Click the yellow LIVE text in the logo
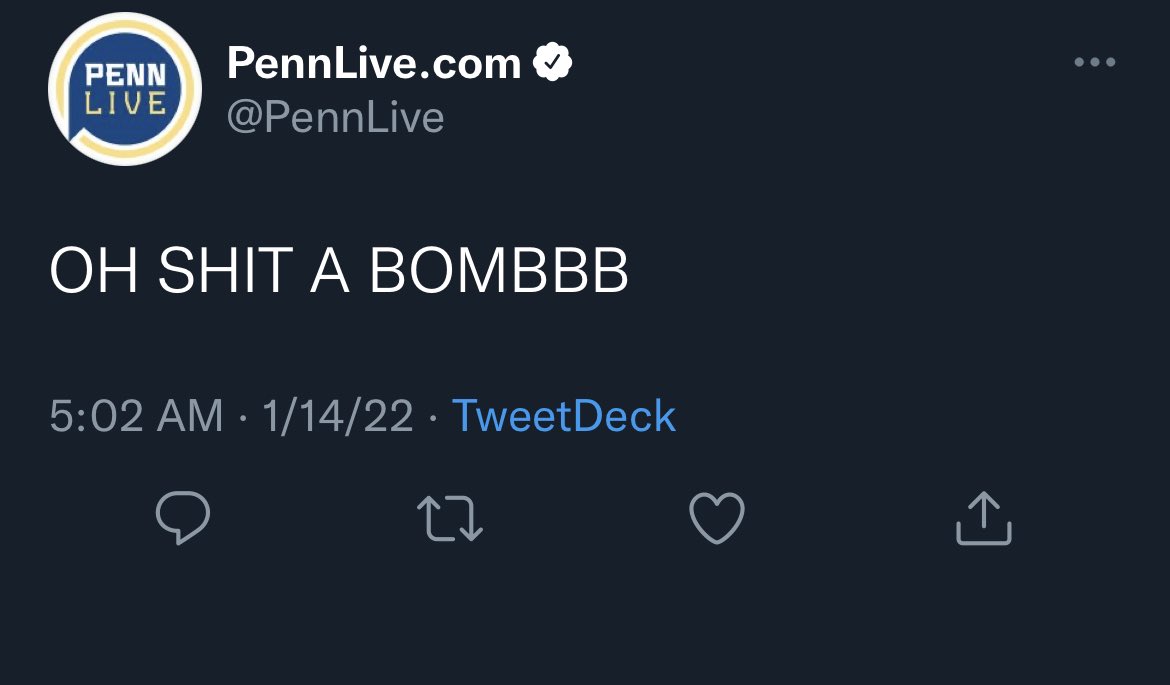The width and height of the screenshot is (1170, 685). [125, 102]
